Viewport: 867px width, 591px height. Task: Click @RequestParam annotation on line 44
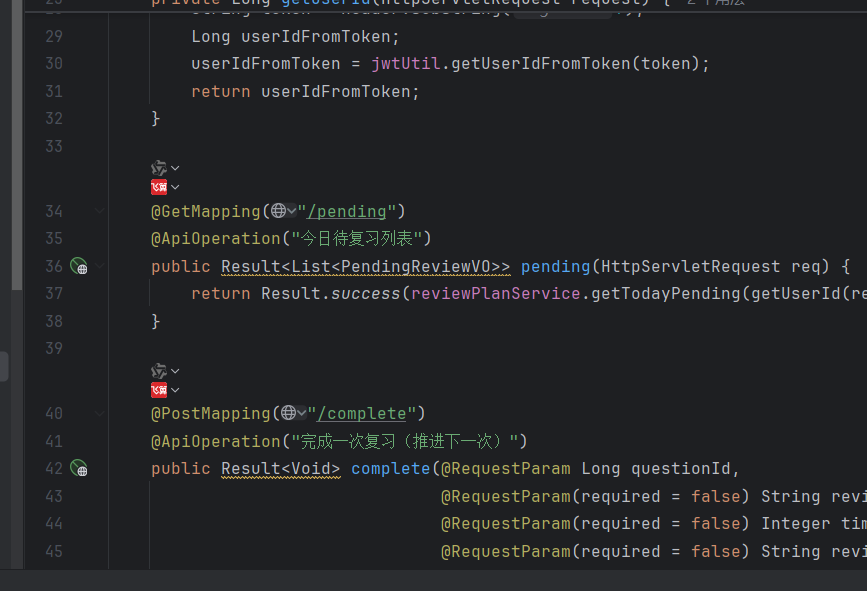click(x=505, y=524)
